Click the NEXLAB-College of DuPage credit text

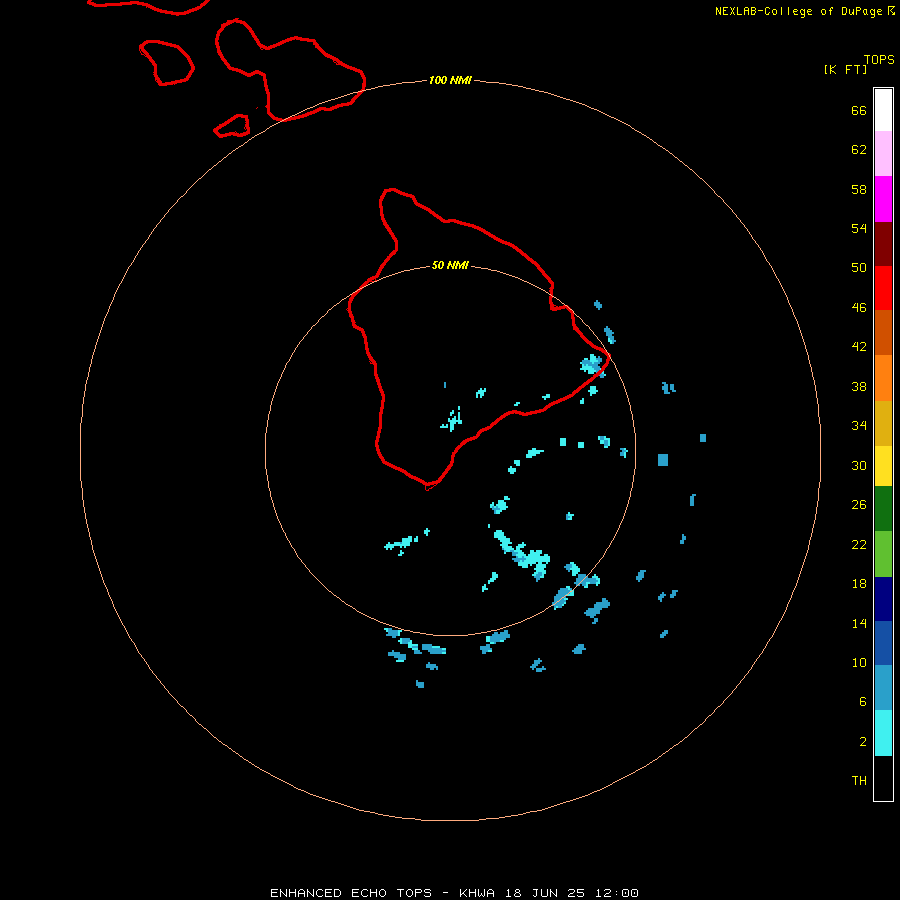coord(798,11)
